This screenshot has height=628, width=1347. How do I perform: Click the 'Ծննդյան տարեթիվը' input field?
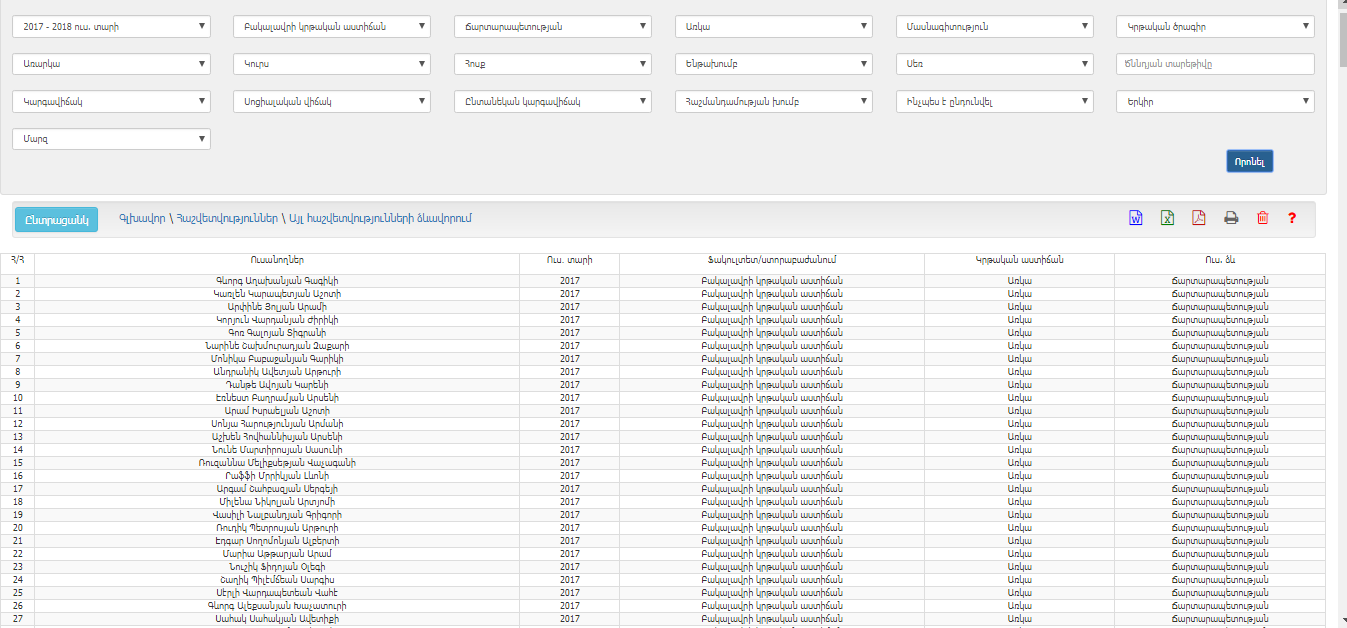pos(1215,64)
